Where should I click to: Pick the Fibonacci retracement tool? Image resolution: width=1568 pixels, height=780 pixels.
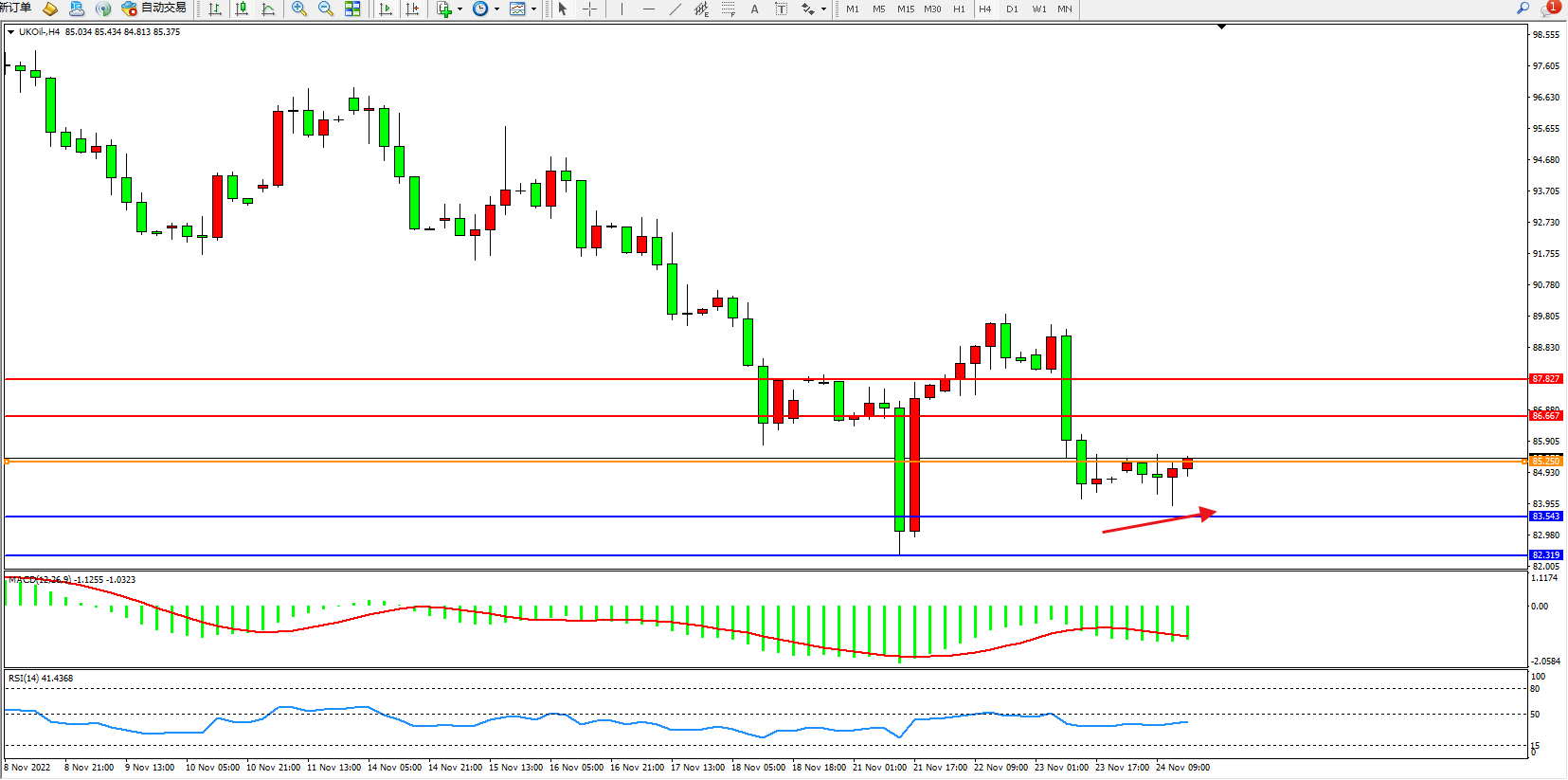728,9
